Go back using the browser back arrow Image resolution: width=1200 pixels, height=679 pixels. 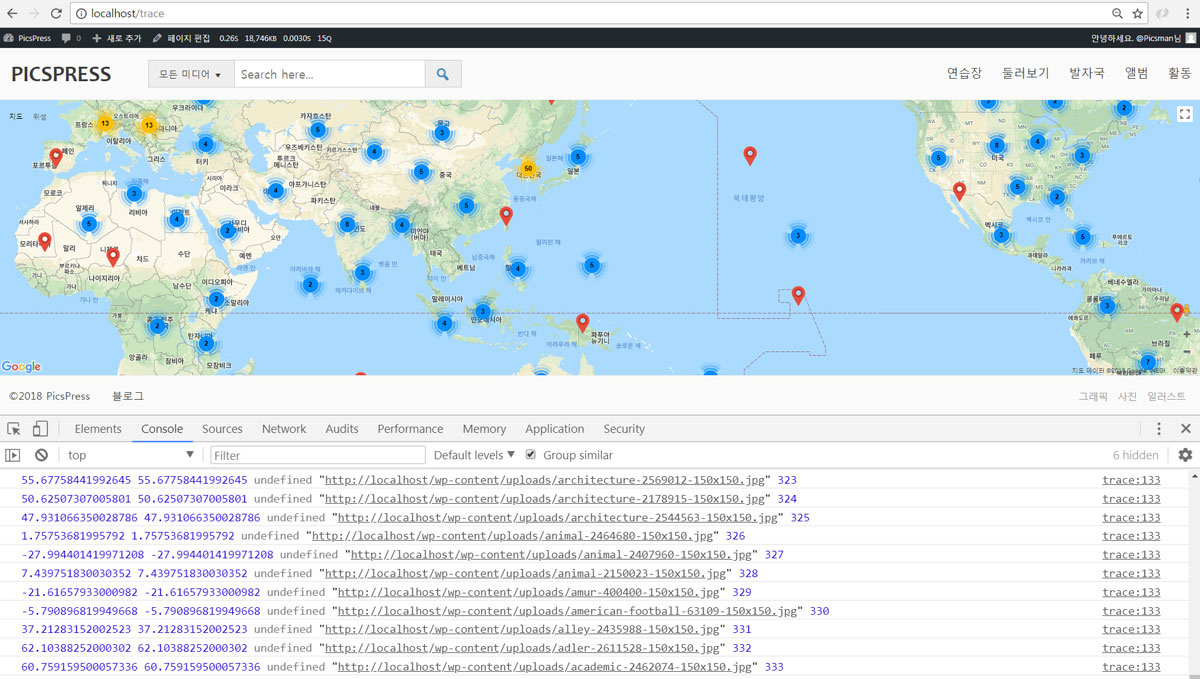point(11,14)
